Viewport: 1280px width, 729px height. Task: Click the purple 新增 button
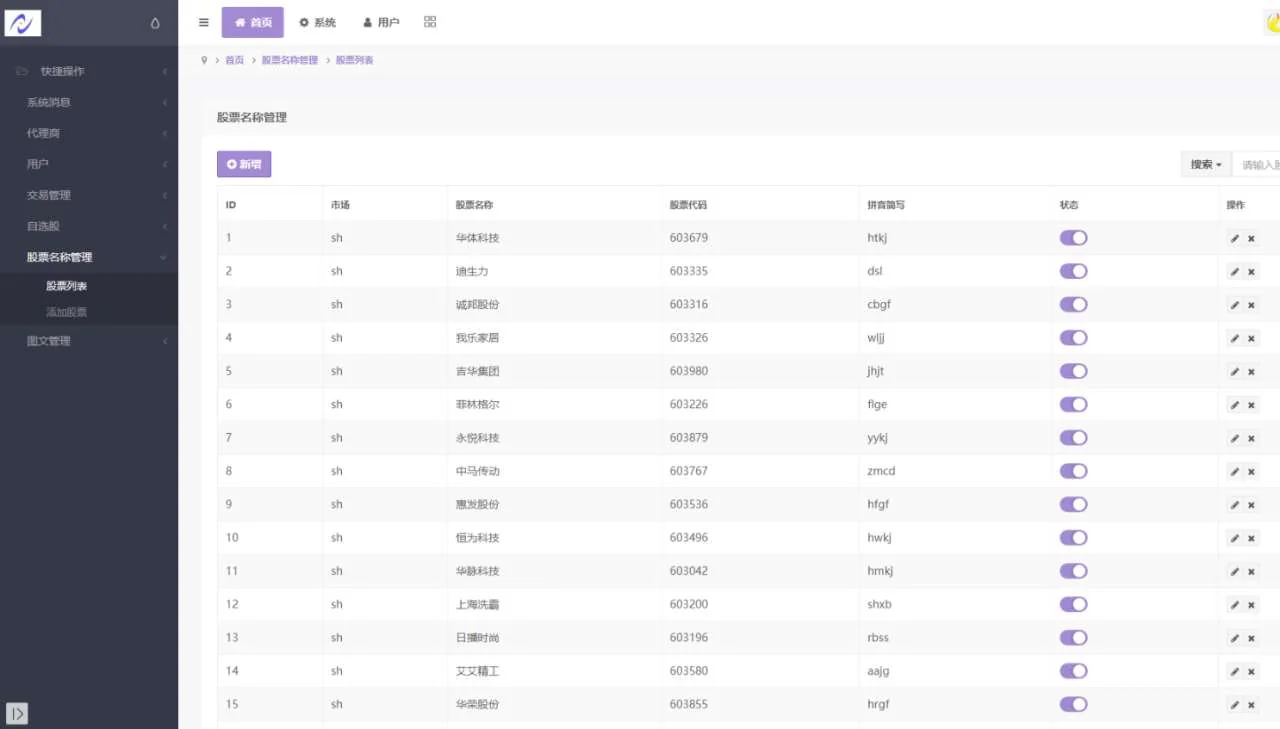(x=244, y=164)
